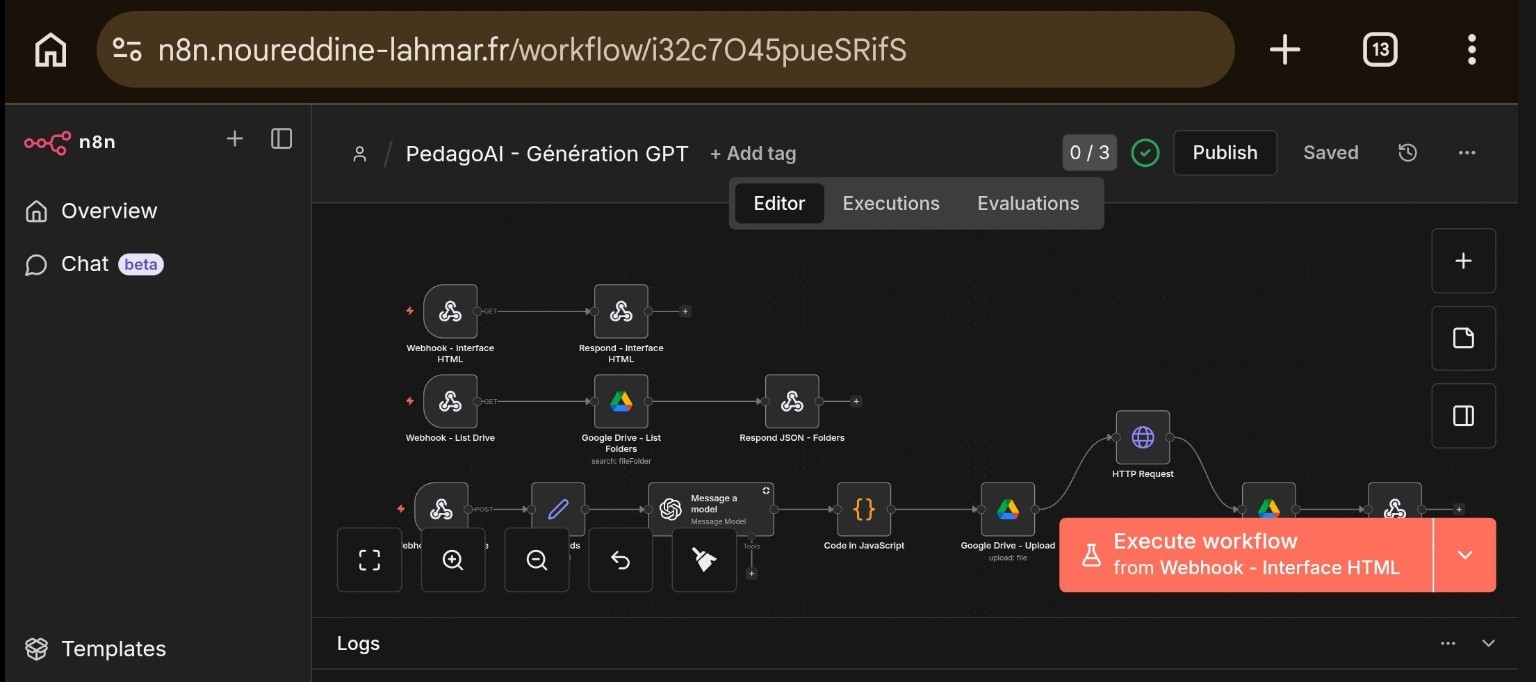This screenshot has height=682, width=1536.
Task: Switch to the Executions tab
Action: click(891, 203)
